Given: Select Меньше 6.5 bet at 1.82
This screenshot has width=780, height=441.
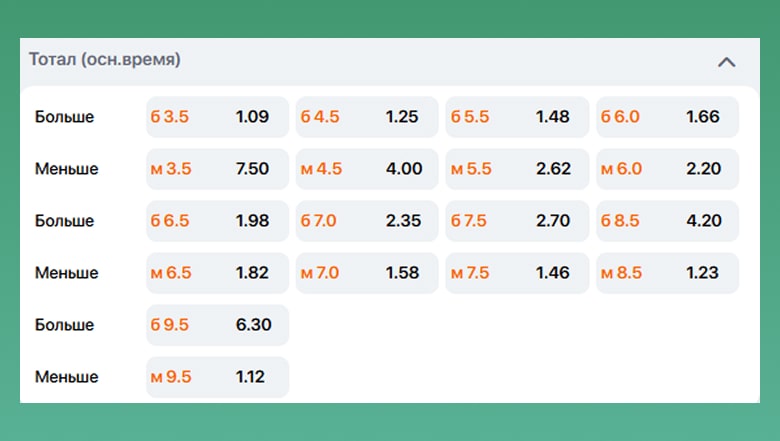Looking at the screenshot, I should tap(217, 273).
